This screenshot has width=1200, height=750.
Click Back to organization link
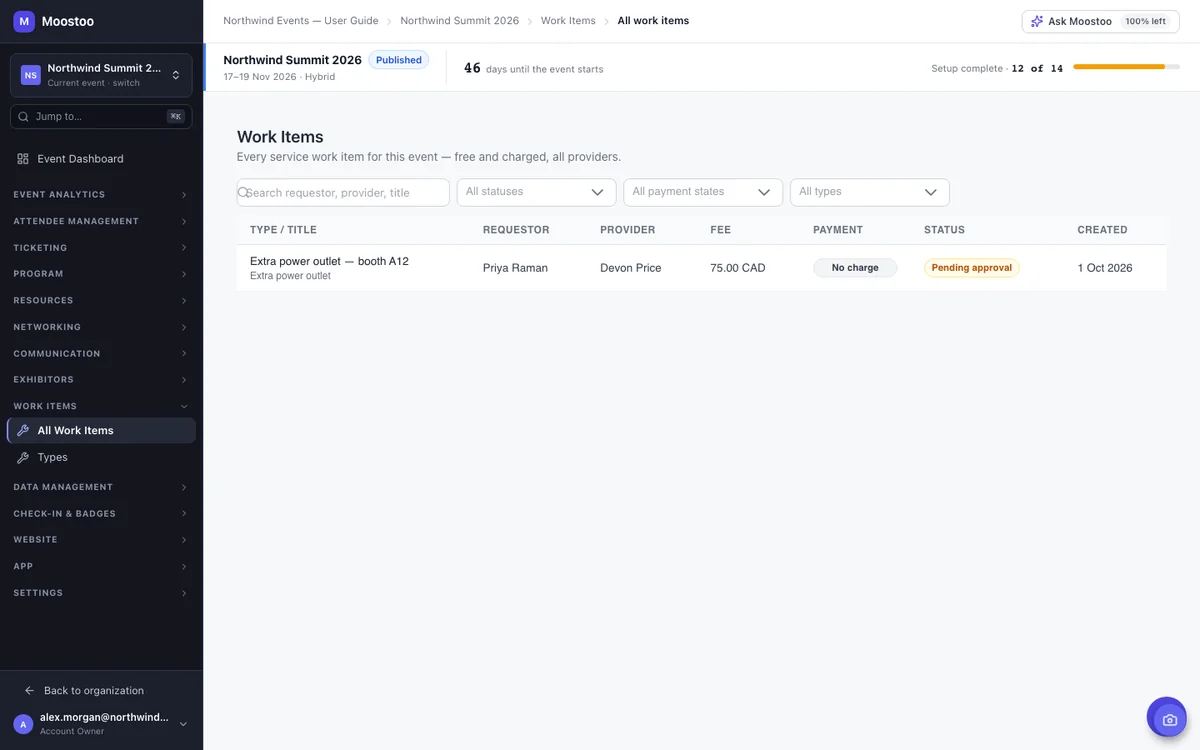coord(94,691)
